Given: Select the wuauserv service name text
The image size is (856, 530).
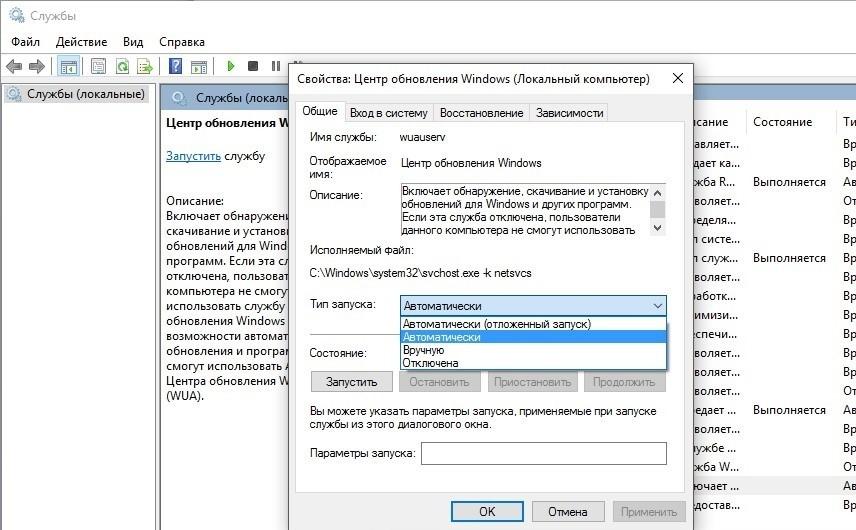Looking at the screenshot, I should point(422,138).
